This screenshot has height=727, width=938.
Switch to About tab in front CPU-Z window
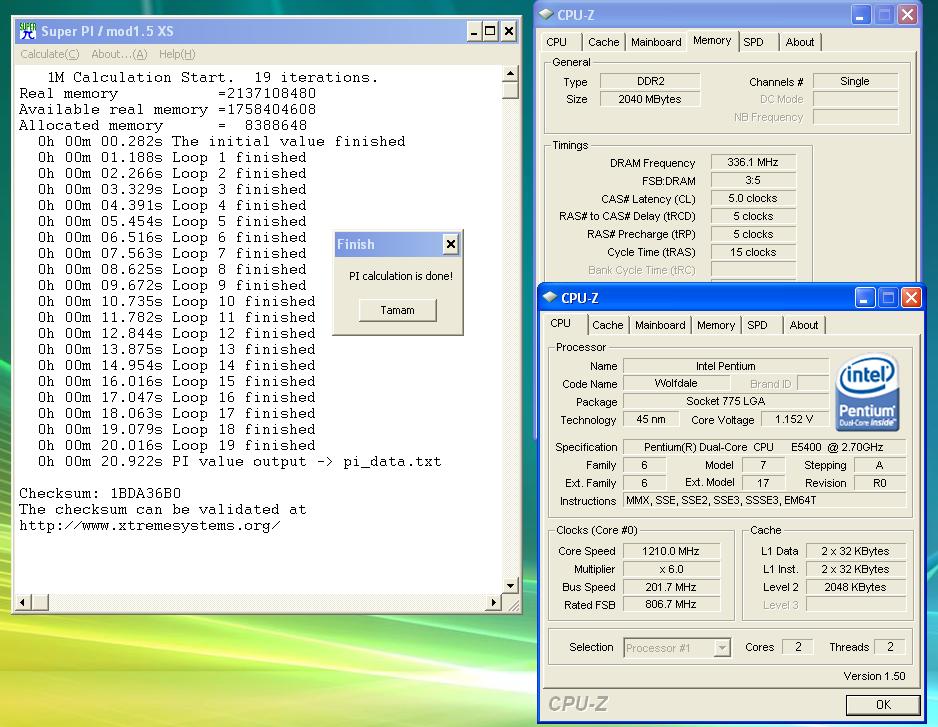[x=803, y=325]
